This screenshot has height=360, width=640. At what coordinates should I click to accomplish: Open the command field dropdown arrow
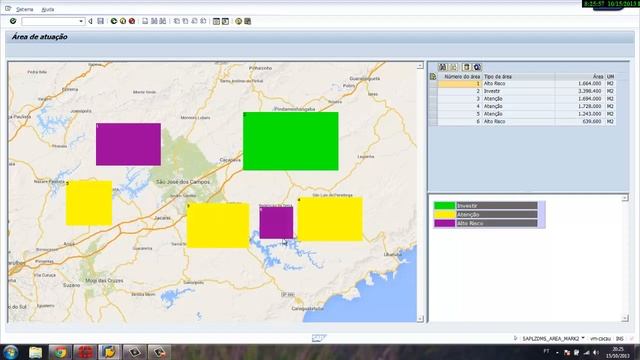pos(81,21)
